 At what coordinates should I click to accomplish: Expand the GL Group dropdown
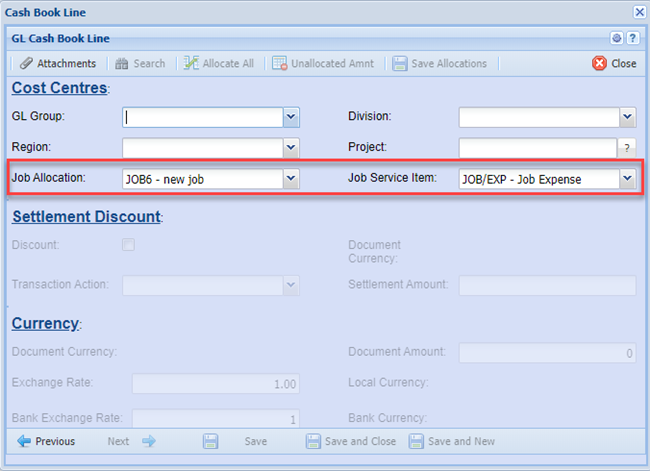[x=291, y=117]
